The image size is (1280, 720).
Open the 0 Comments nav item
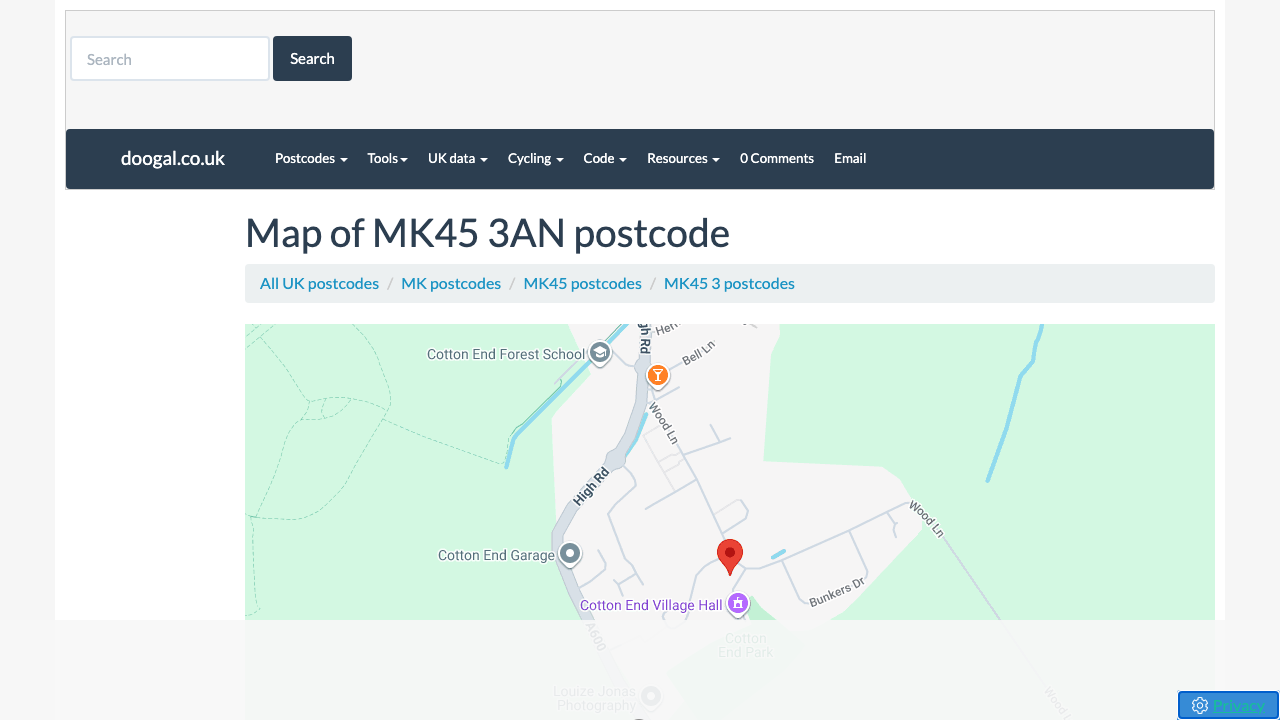coord(776,159)
